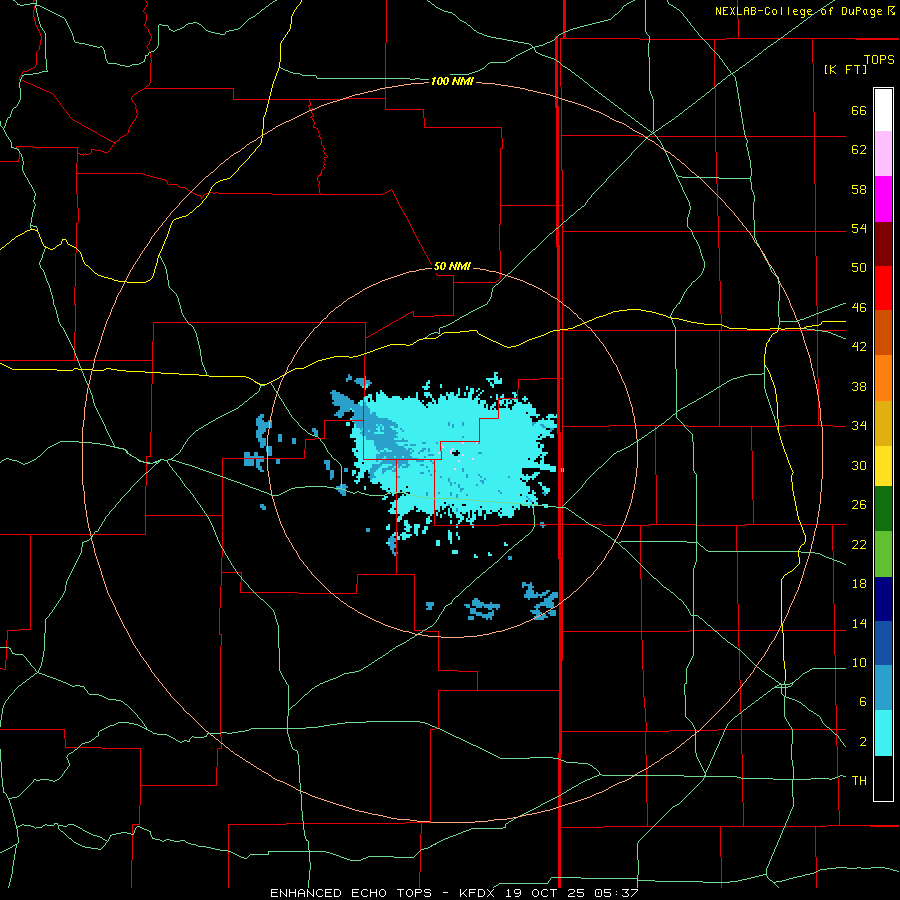900x900 pixels.
Task: Click the magenta 58 kft legend swatch
Action: (x=883, y=199)
